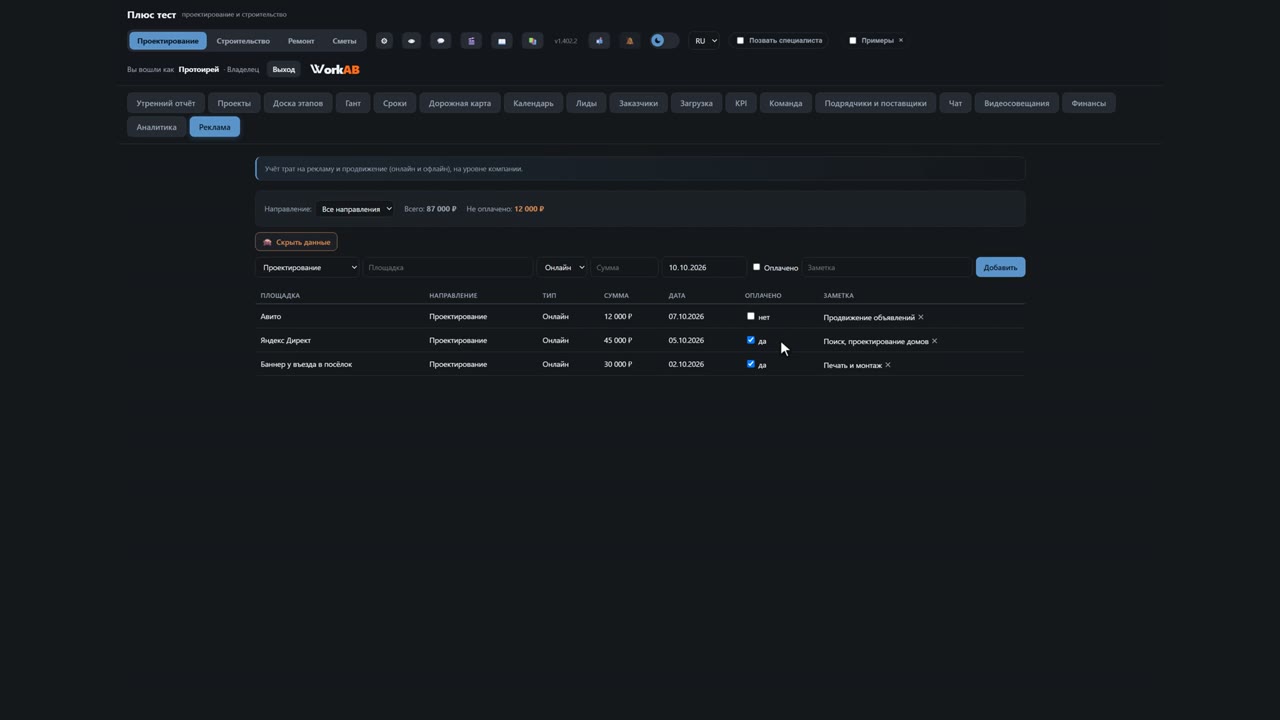
Task: Open the Дорожная карта tab
Action: [460, 103]
